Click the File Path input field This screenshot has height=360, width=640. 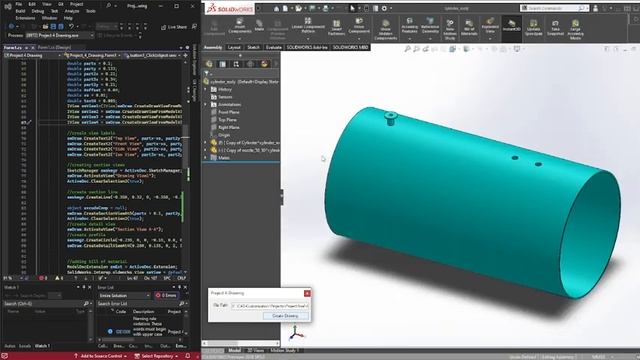pyautogui.click(x=271, y=306)
